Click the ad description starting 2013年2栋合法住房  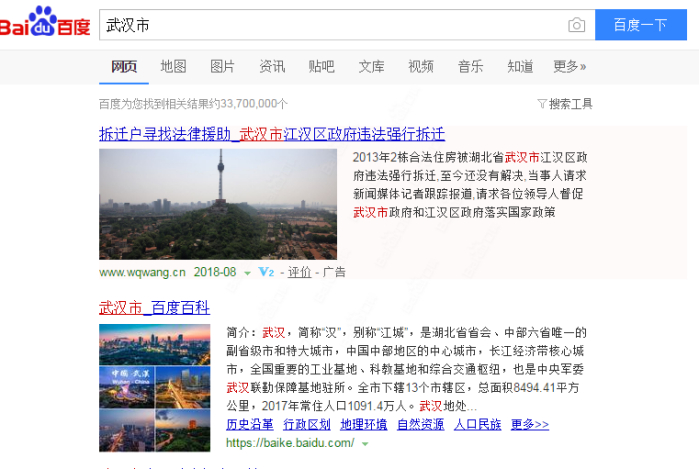(x=470, y=185)
